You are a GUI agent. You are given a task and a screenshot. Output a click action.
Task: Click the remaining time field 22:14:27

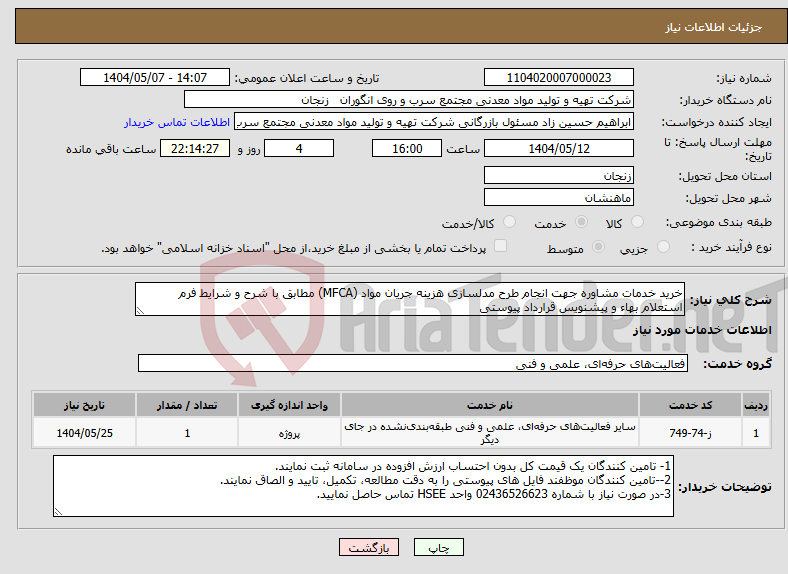coord(195,148)
